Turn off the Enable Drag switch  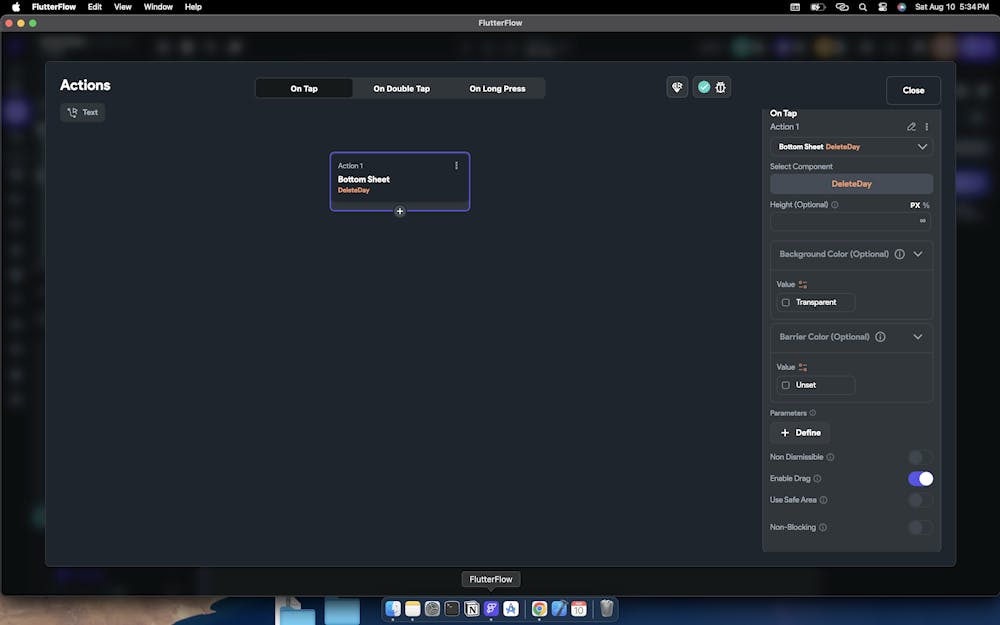point(920,478)
